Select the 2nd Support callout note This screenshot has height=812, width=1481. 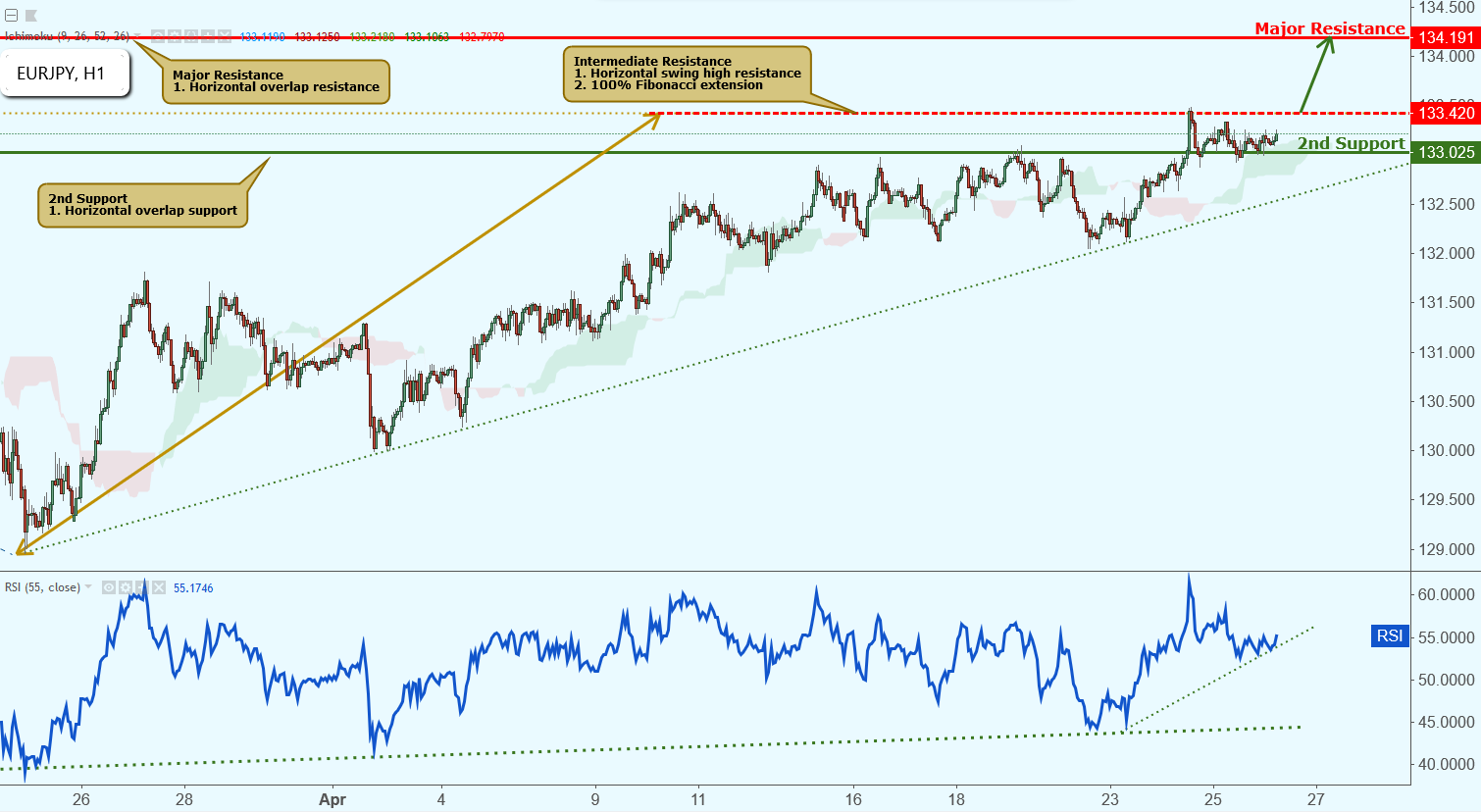coord(143,205)
